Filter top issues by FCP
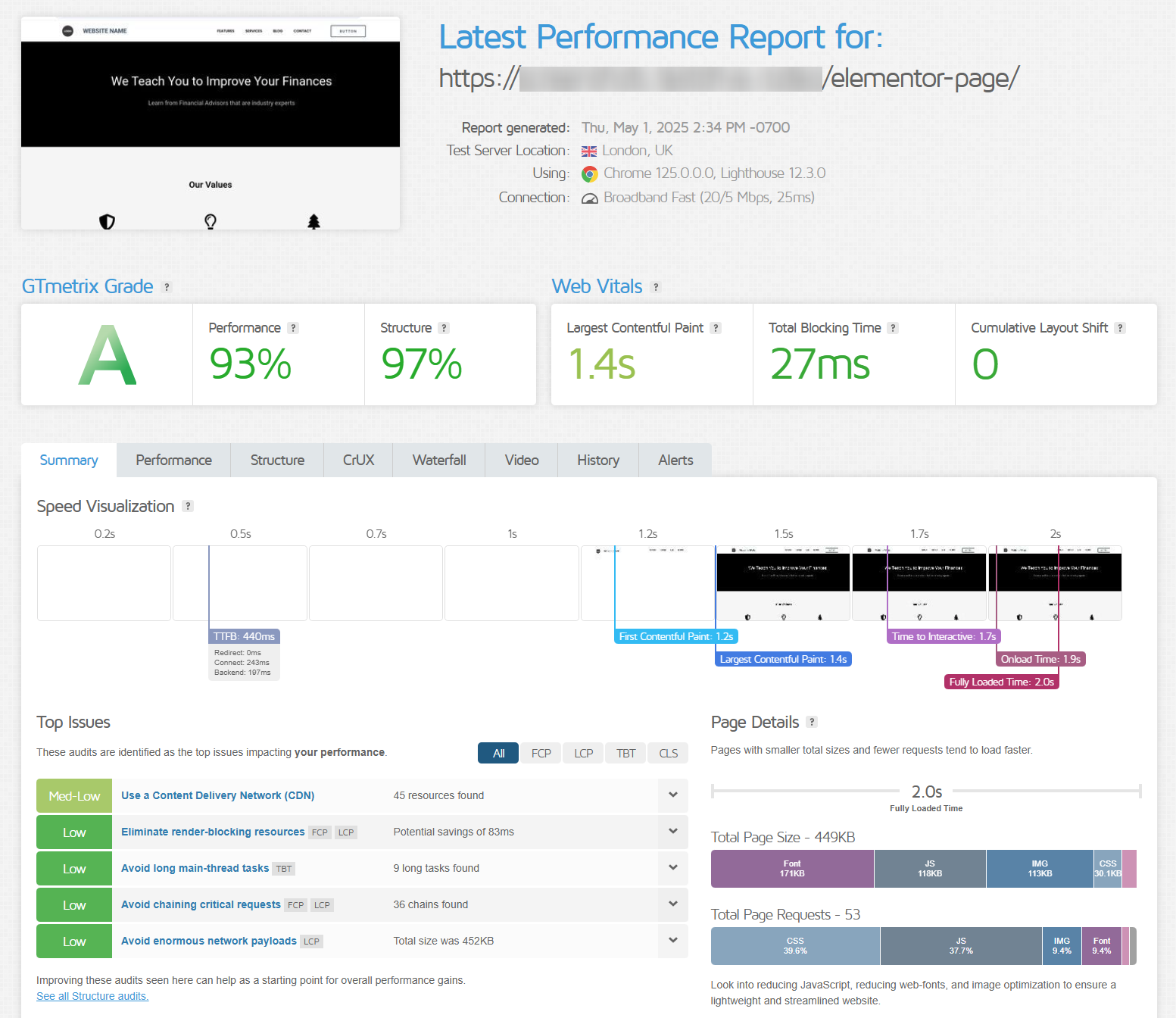This screenshot has height=1018, width=1176. point(541,753)
